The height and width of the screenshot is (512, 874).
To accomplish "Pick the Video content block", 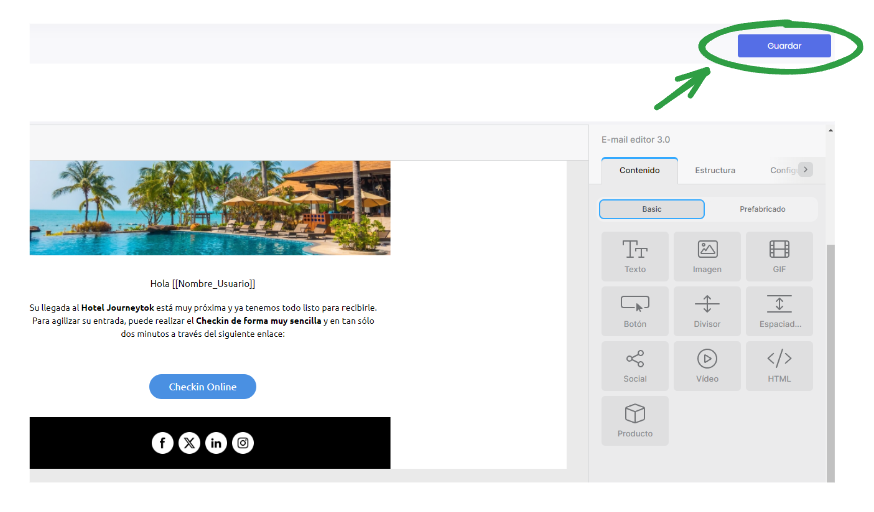I will coord(707,366).
